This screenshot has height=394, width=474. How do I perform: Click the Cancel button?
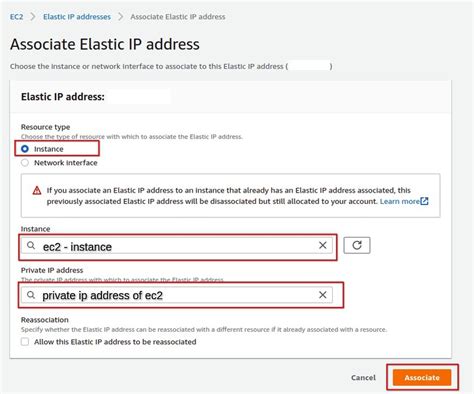coord(363,377)
